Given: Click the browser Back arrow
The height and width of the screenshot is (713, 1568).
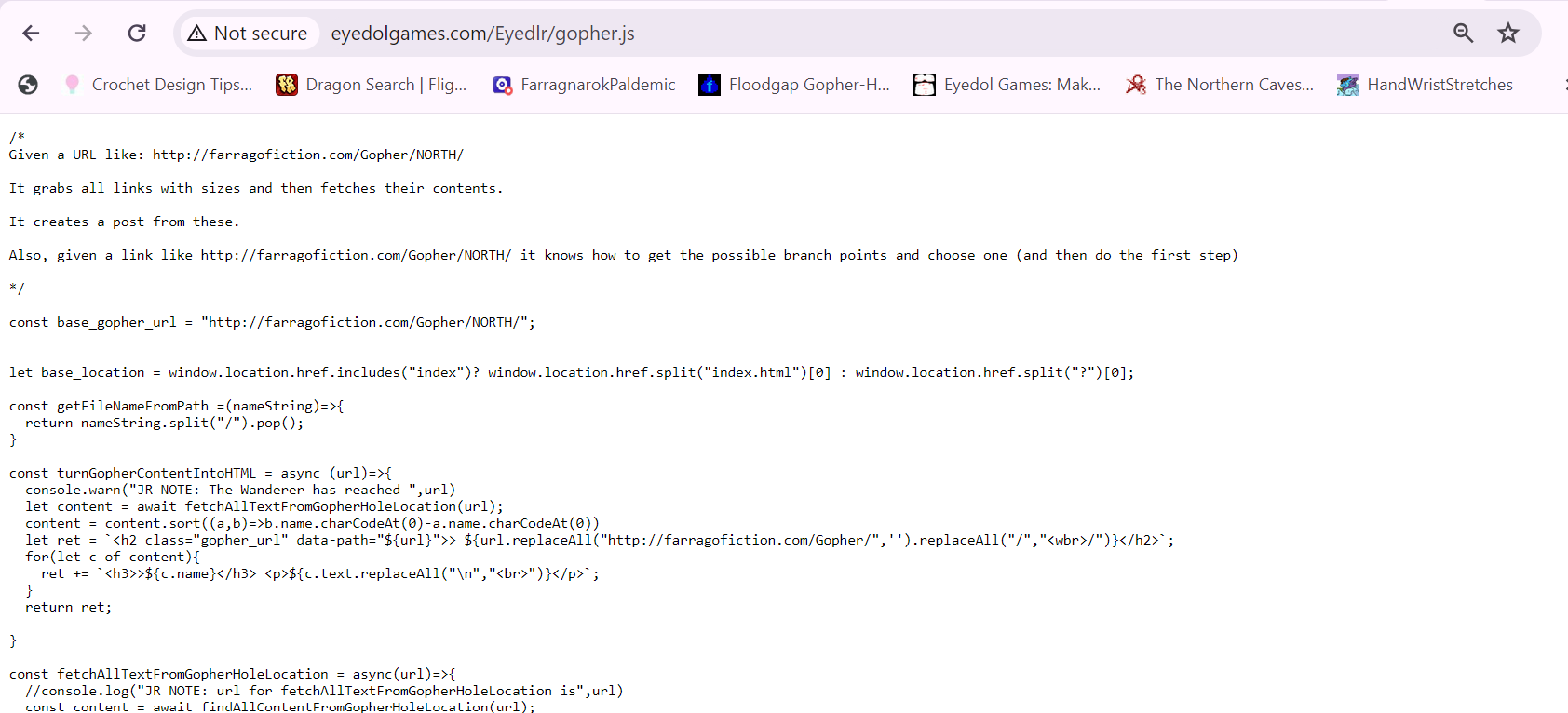Looking at the screenshot, I should click(x=31, y=34).
